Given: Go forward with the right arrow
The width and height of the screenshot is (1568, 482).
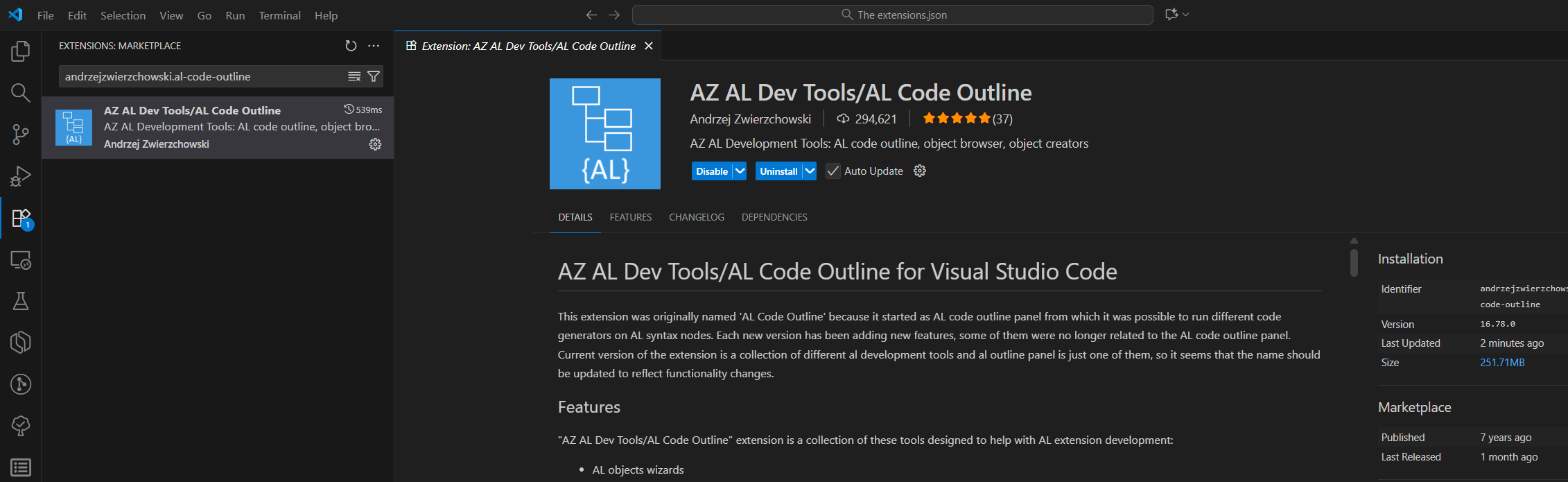Looking at the screenshot, I should pos(614,15).
